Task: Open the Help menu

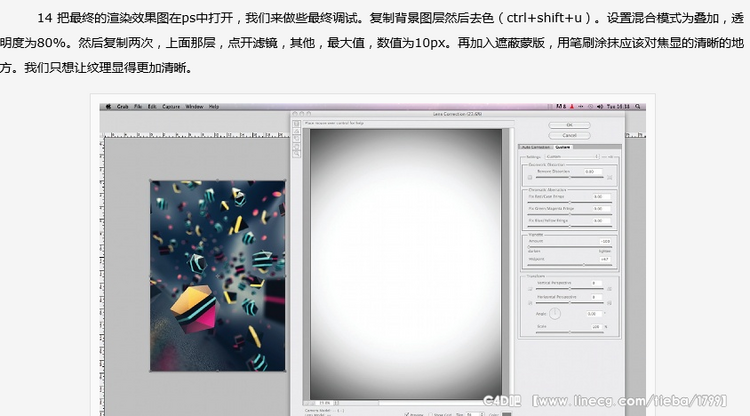Action: 214,107
